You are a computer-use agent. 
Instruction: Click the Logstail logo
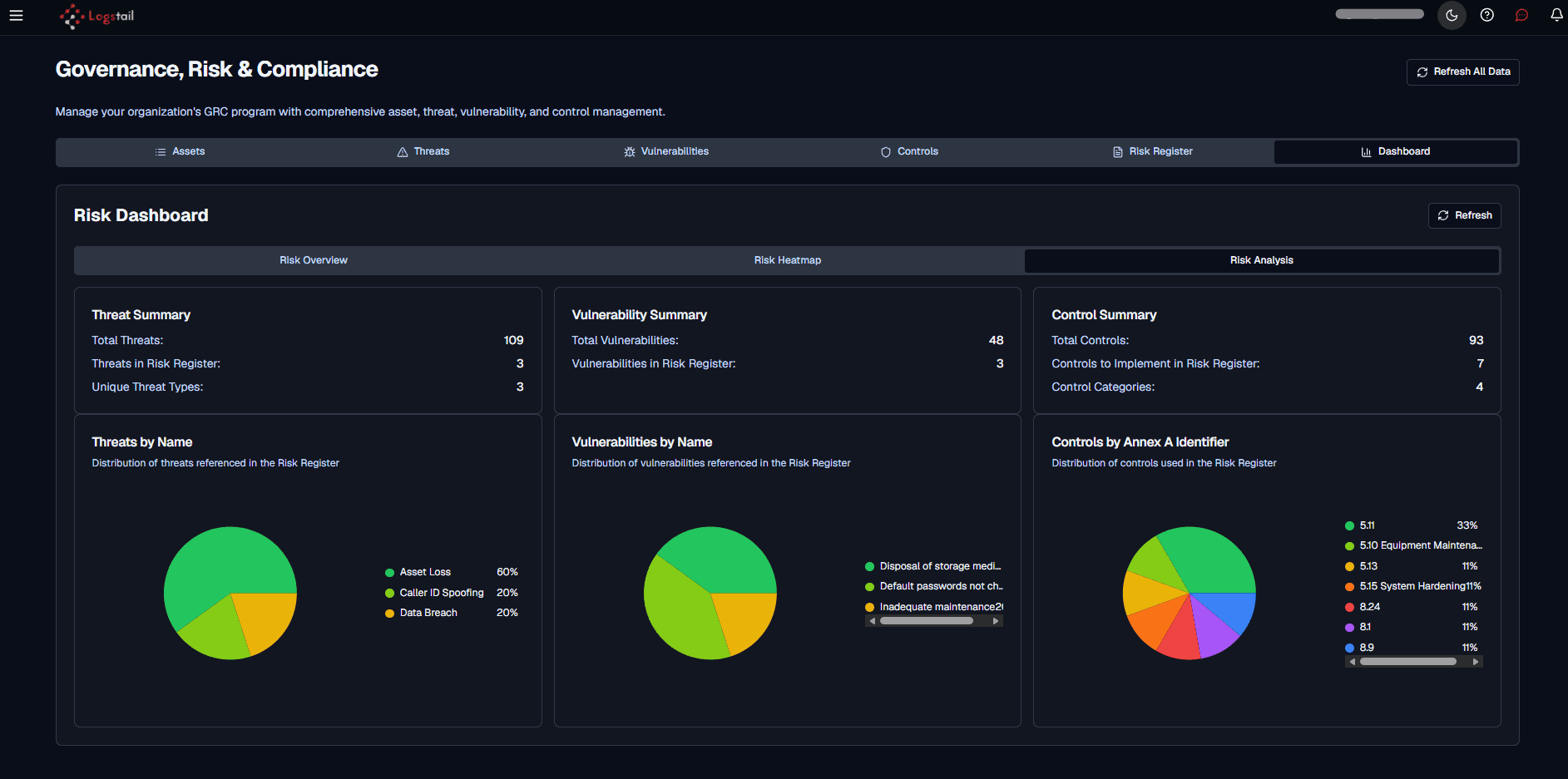96,16
